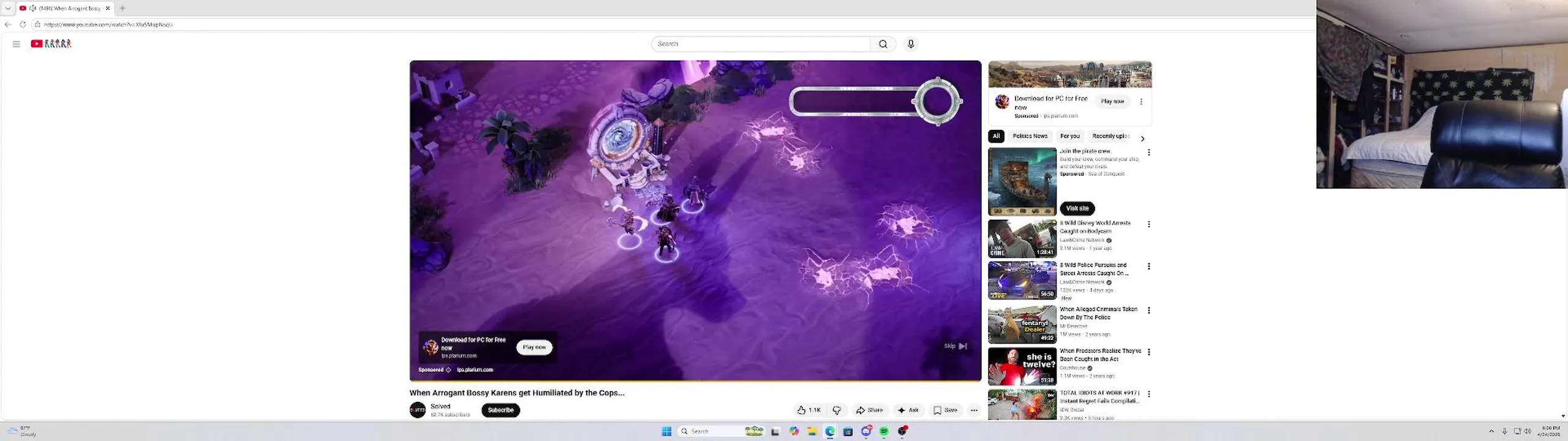Open options for TOTAL IDIOTS AT WORK video
This screenshot has height=441, width=1568.
pyautogui.click(x=1149, y=394)
